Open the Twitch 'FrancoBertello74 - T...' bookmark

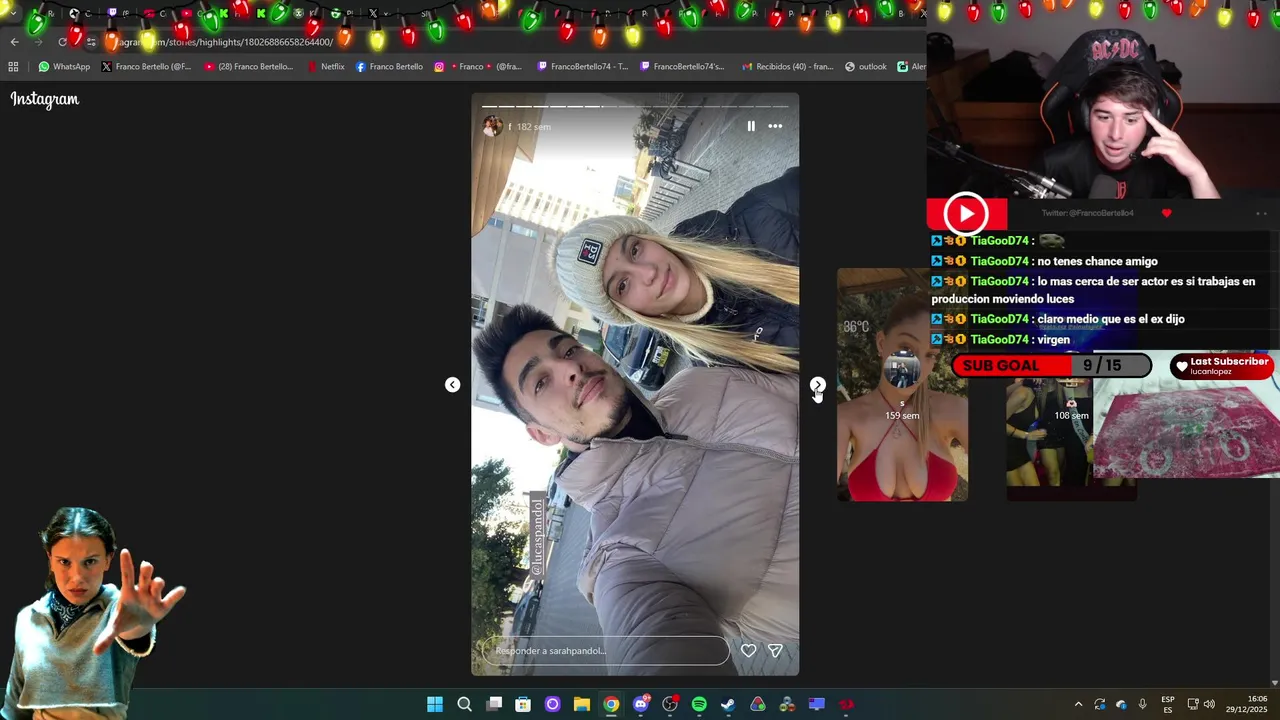[583, 67]
